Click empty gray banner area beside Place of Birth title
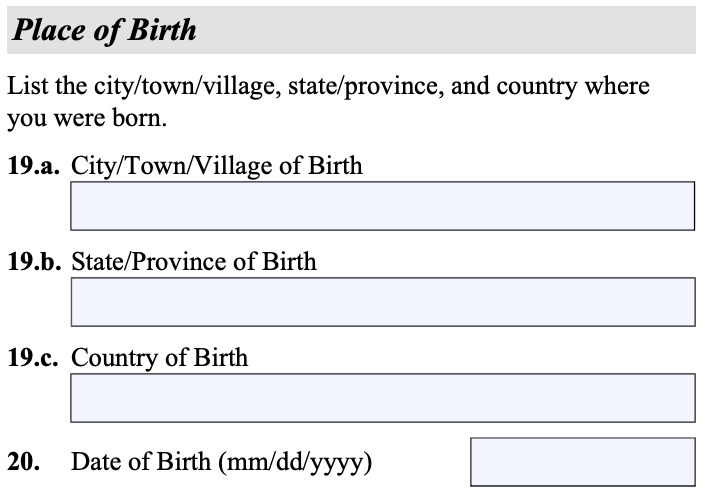708x496 pixels. click(x=450, y=30)
